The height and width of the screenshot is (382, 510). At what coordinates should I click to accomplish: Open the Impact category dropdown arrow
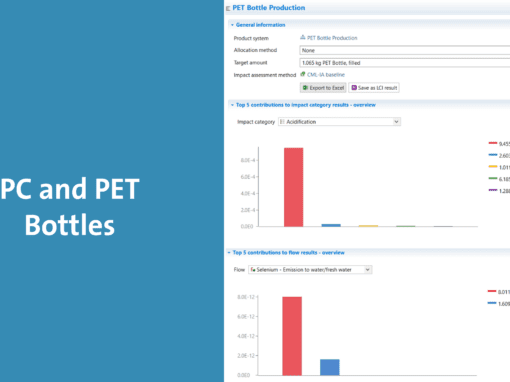tap(396, 122)
